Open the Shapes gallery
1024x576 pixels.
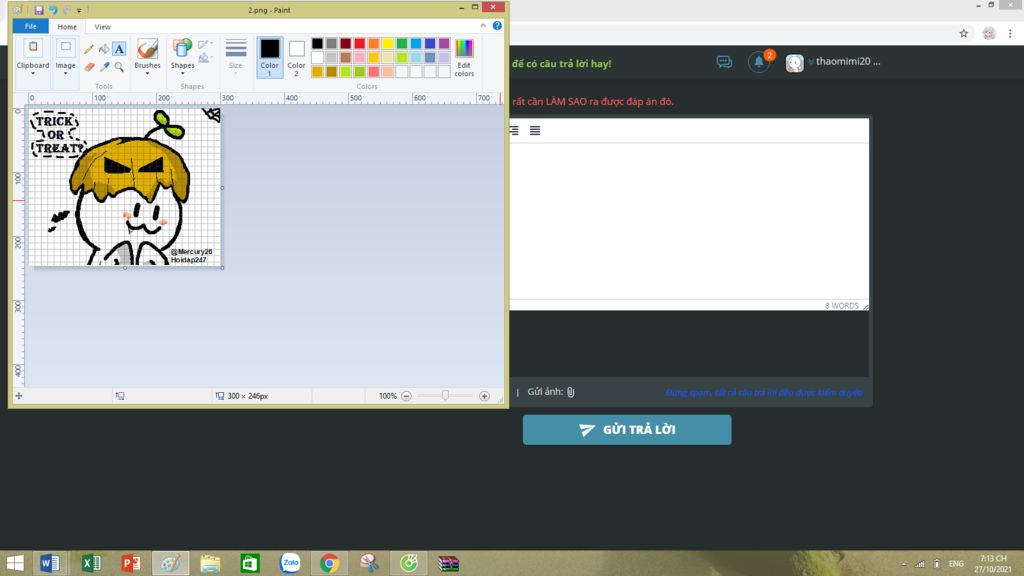[182, 57]
